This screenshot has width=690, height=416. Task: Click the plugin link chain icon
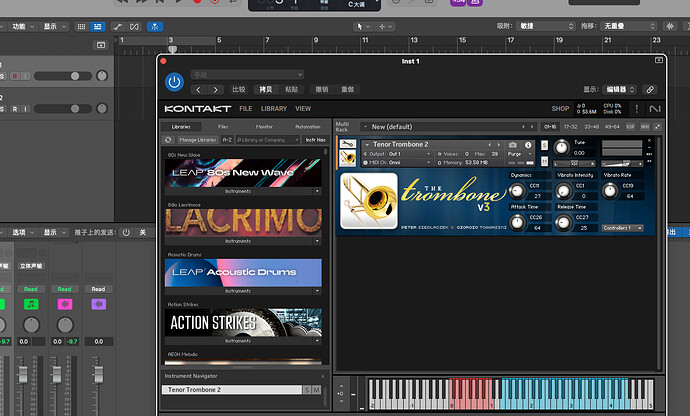pyautogui.click(x=650, y=89)
